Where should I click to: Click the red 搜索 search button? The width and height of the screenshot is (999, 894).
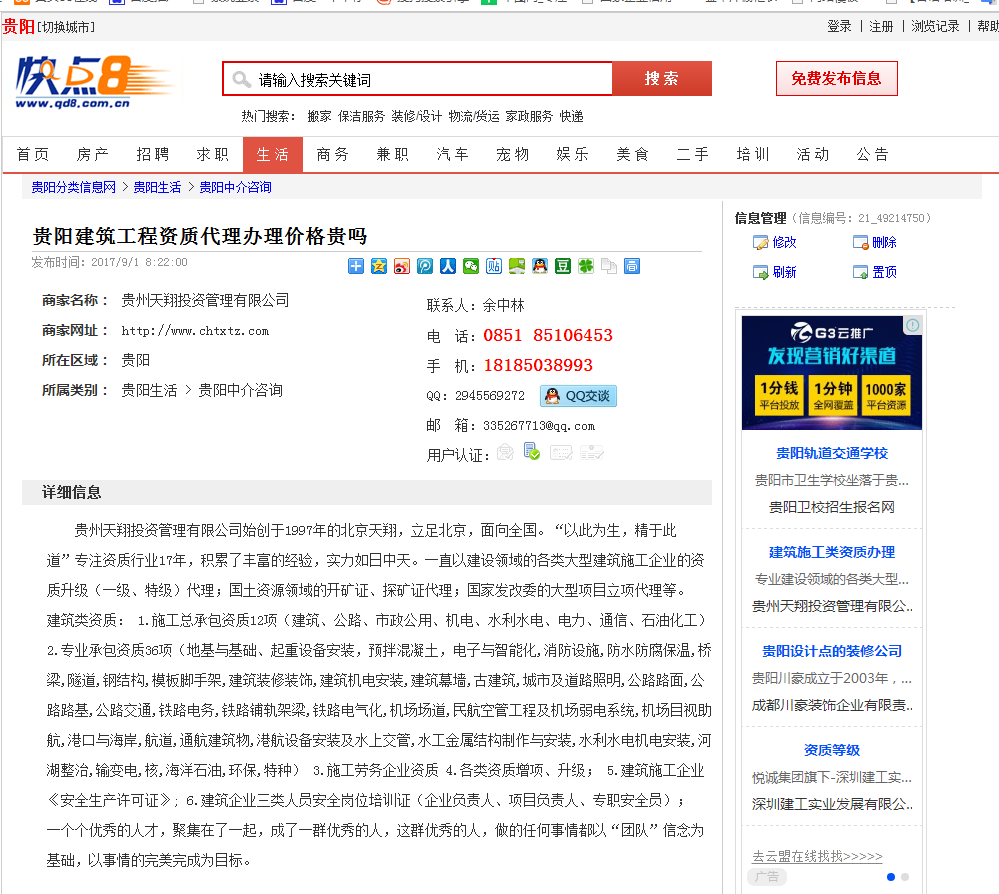pos(661,78)
